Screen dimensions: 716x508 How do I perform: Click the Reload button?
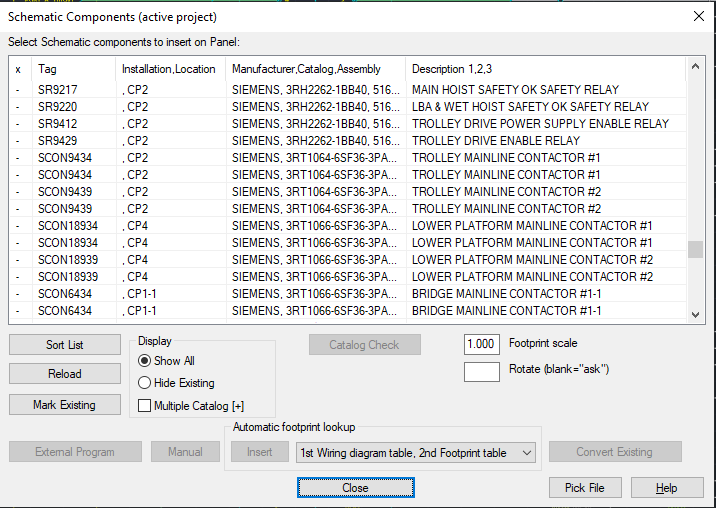click(x=65, y=374)
